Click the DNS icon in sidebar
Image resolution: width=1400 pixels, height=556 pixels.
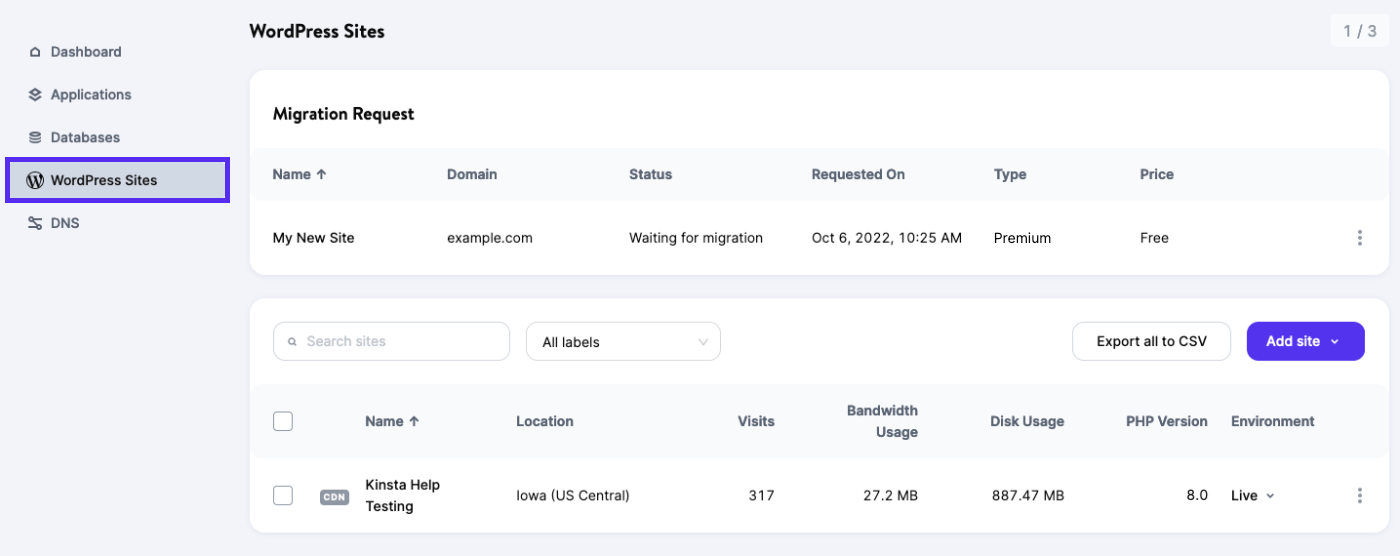coord(35,224)
